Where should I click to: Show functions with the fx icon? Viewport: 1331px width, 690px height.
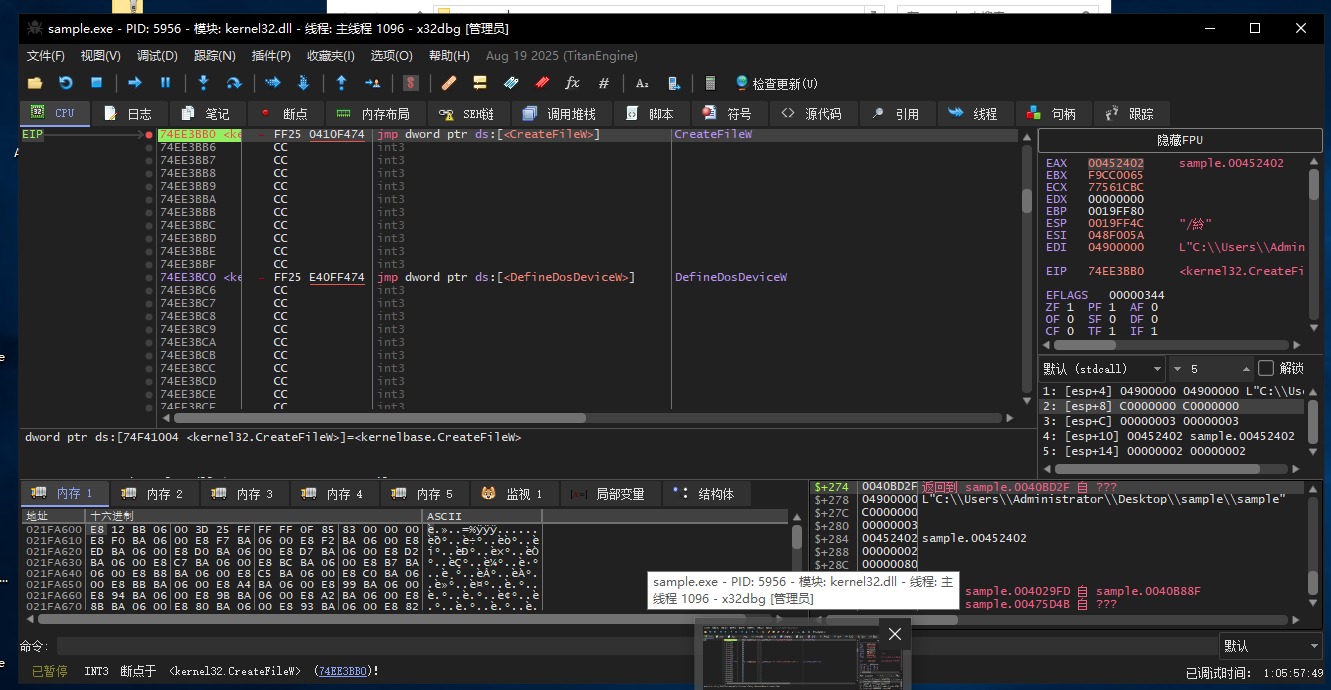pyautogui.click(x=572, y=83)
